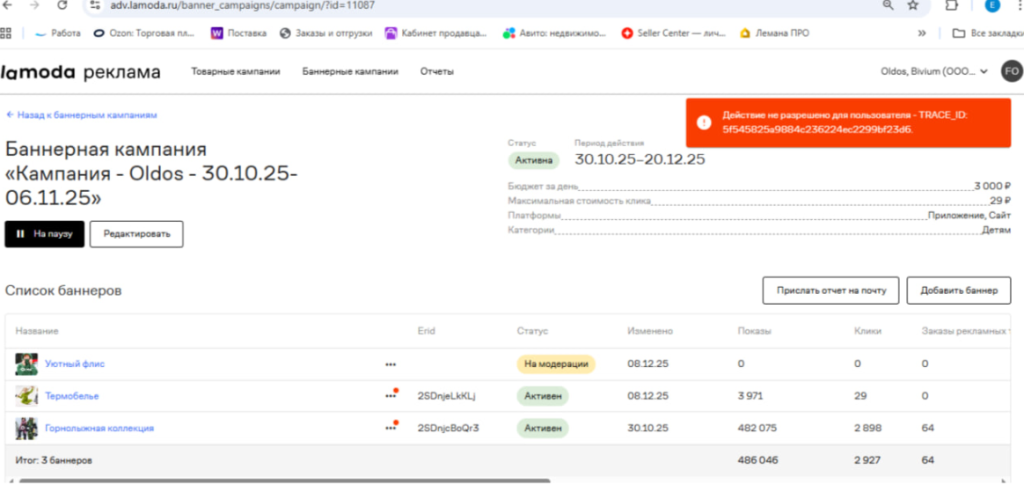The width and height of the screenshot is (1024, 485).
Task: Click the На модерации status badge
Action: [556, 364]
